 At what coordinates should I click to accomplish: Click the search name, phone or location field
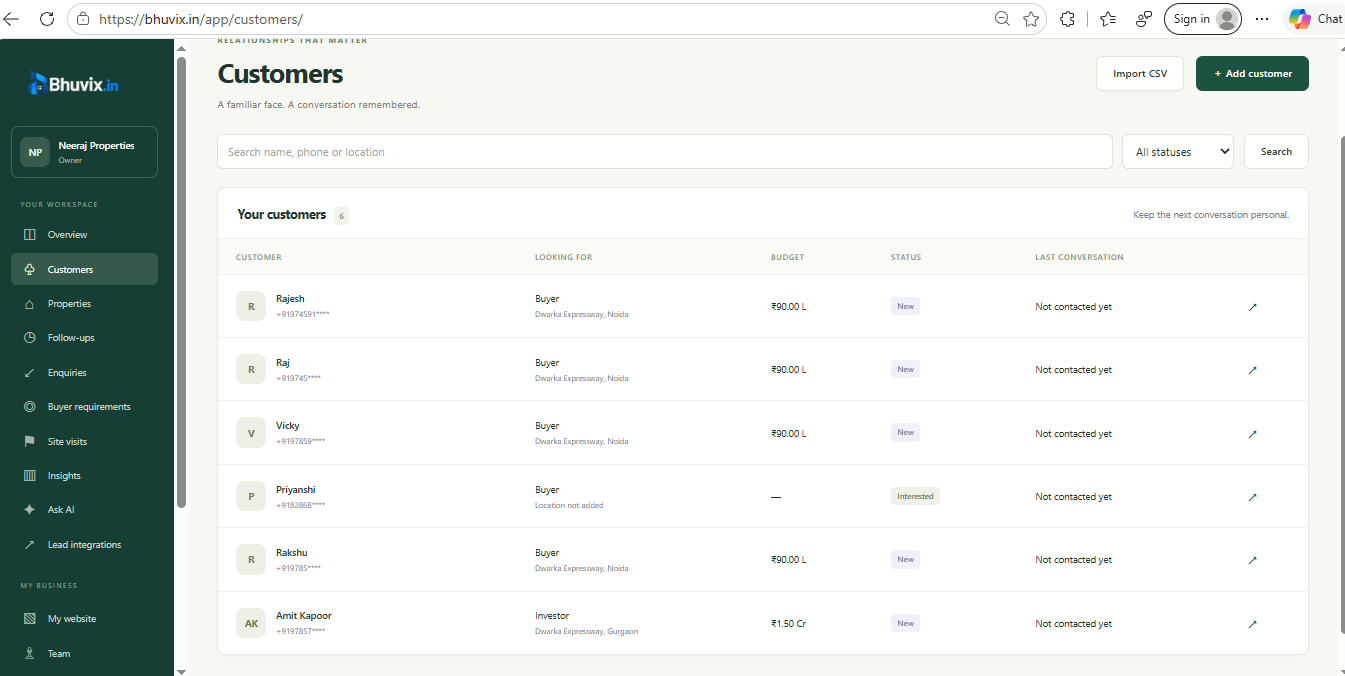pos(665,152)
